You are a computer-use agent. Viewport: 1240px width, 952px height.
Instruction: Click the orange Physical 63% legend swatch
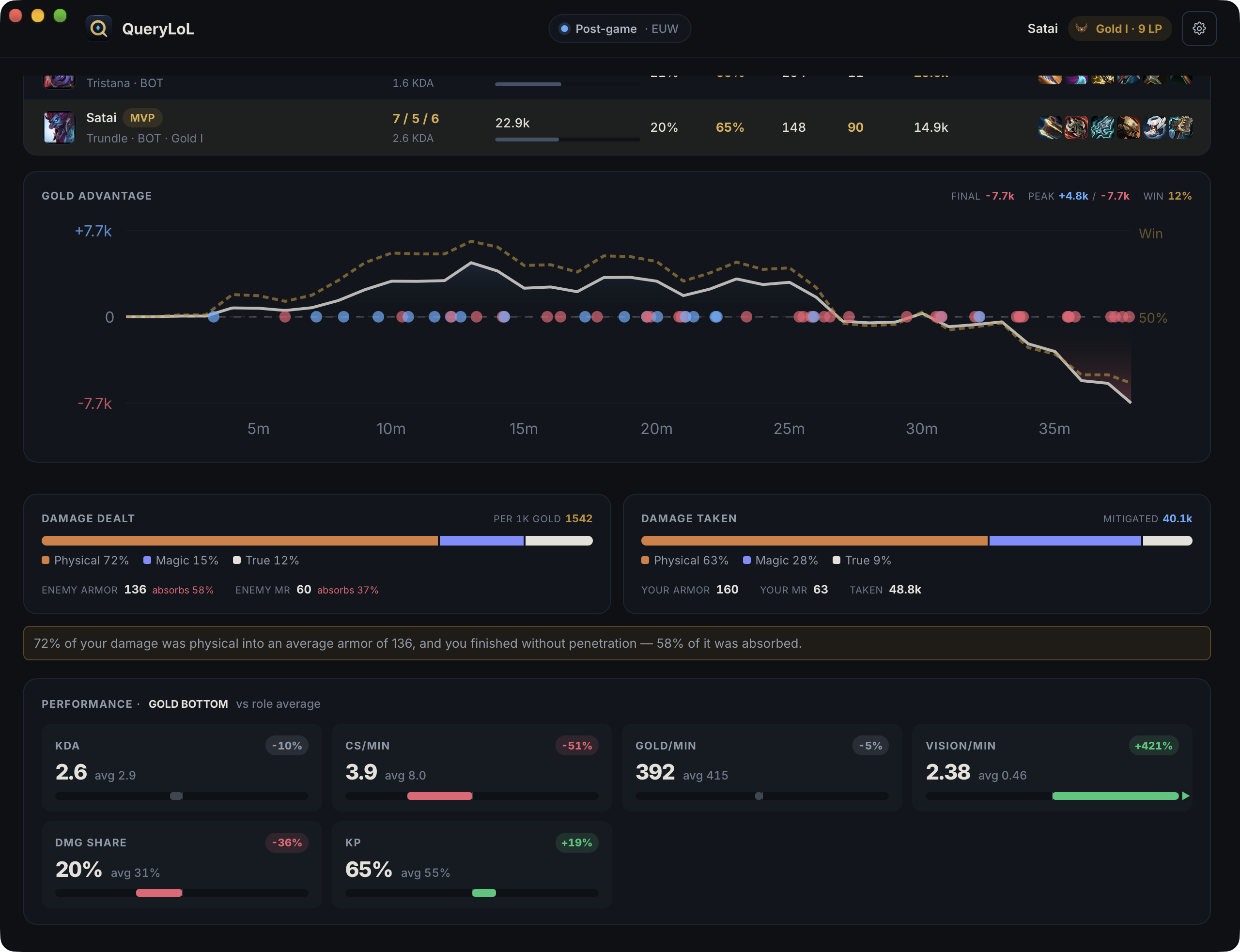coord(645,560)
